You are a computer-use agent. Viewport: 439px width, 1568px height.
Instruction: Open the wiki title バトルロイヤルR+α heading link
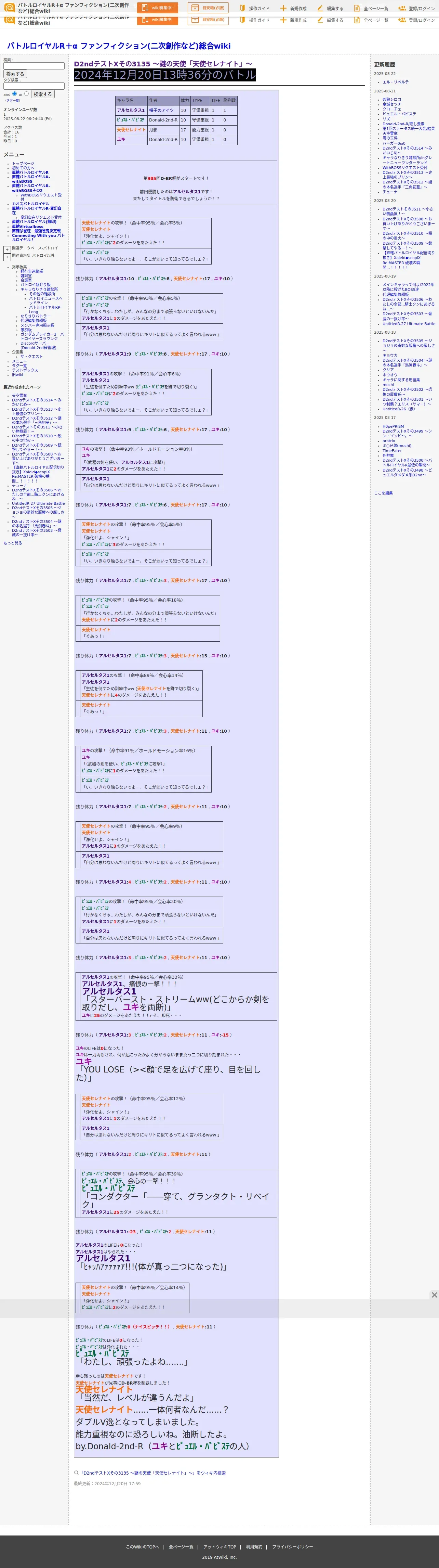[119, 46]
